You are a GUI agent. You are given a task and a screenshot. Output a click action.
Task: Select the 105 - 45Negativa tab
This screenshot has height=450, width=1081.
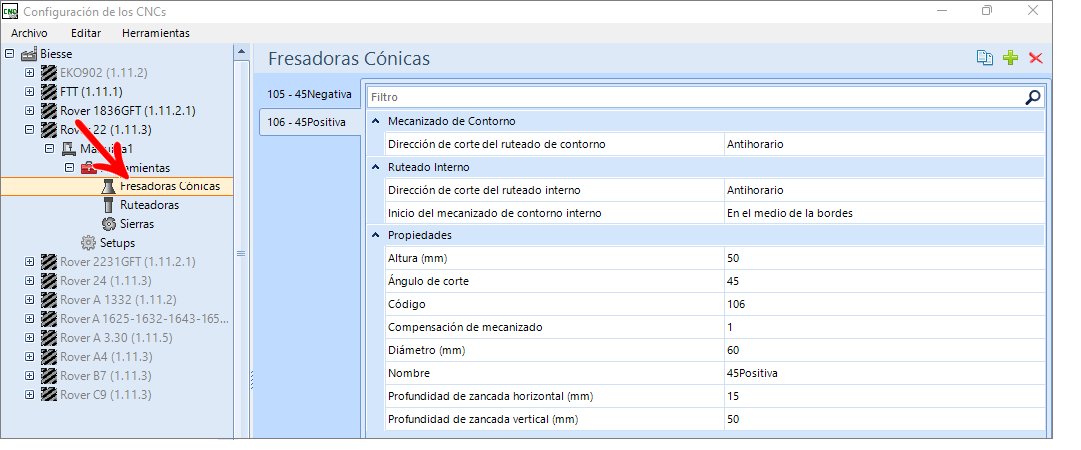coord(310,94)
